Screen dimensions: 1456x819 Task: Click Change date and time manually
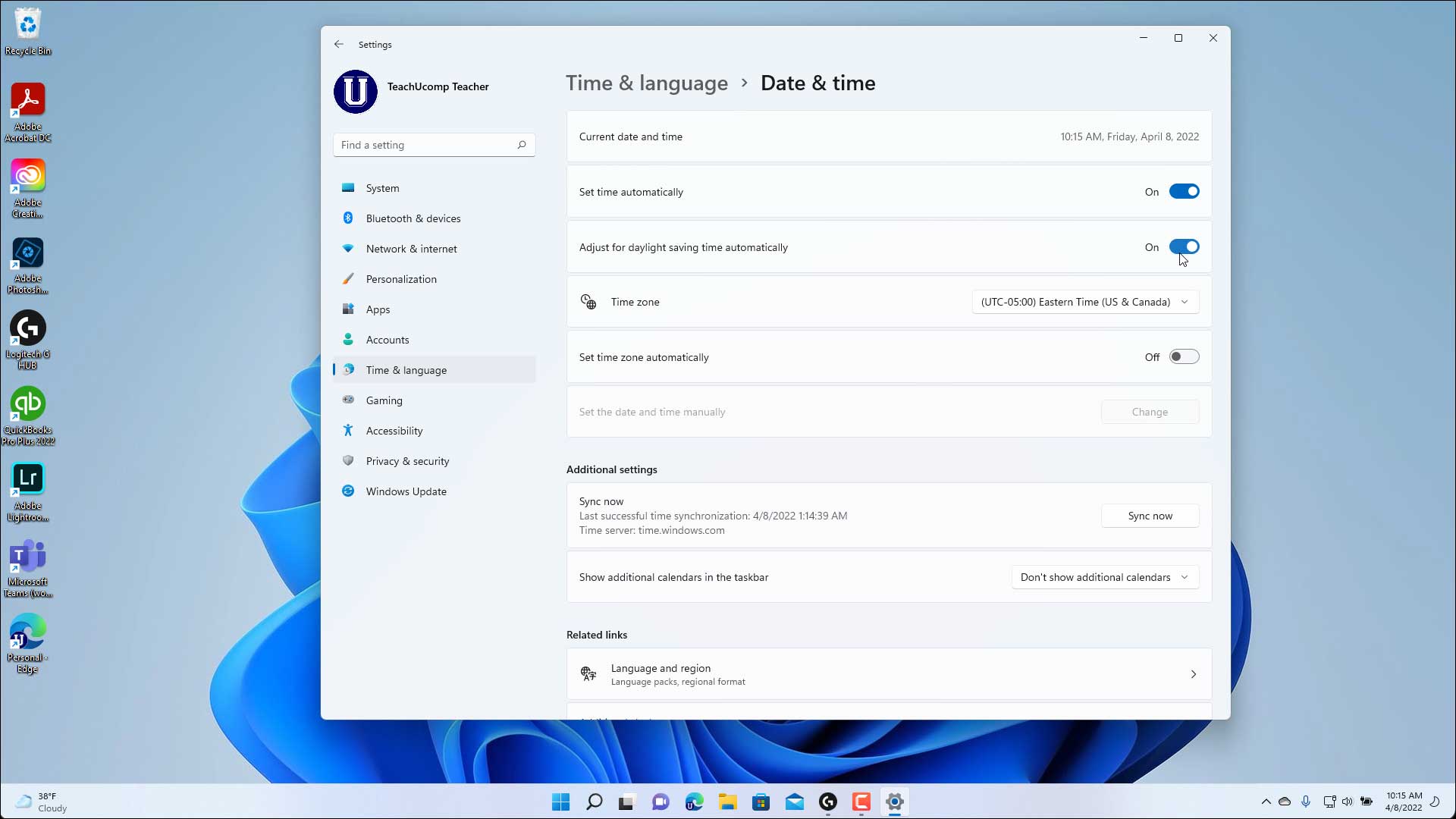pos(1150,411)
